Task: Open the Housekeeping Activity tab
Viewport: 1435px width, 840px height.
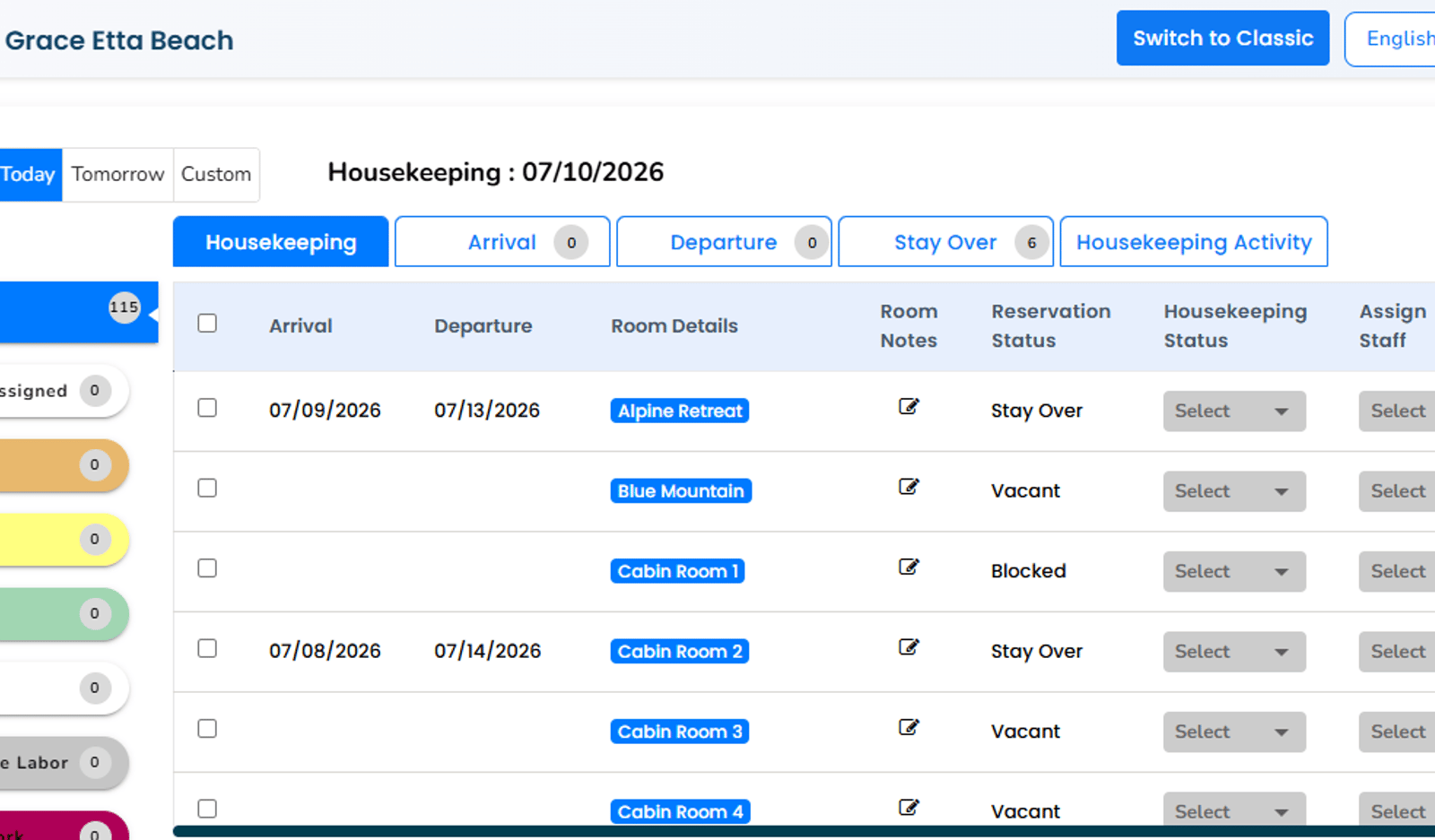Action: [1194, 242]
